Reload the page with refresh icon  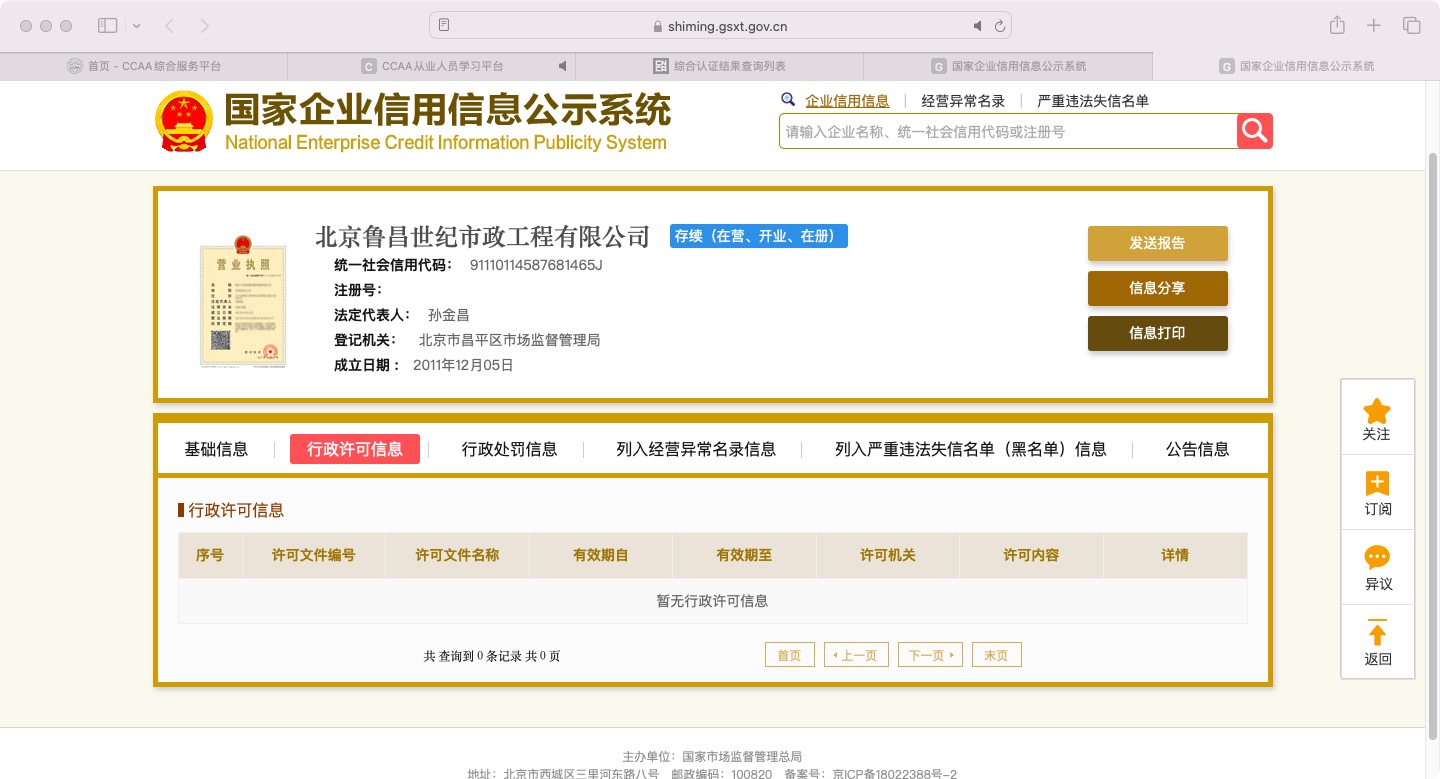pos(1000,26)
